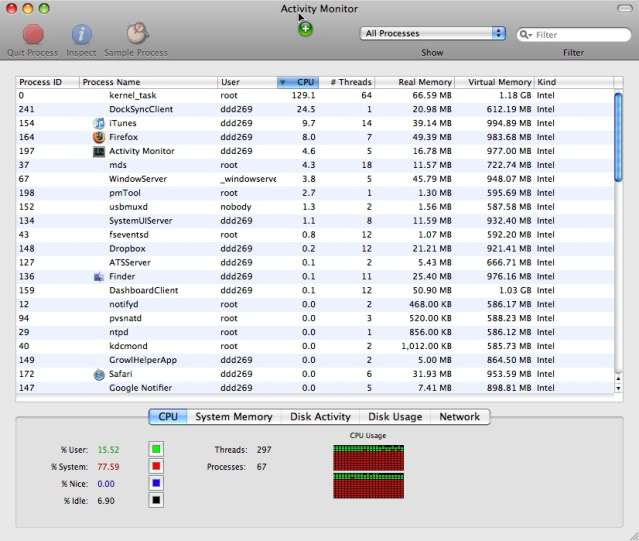Click the _windowserver user cell
This screenshot has width=639, height=541.
(248, 179)
